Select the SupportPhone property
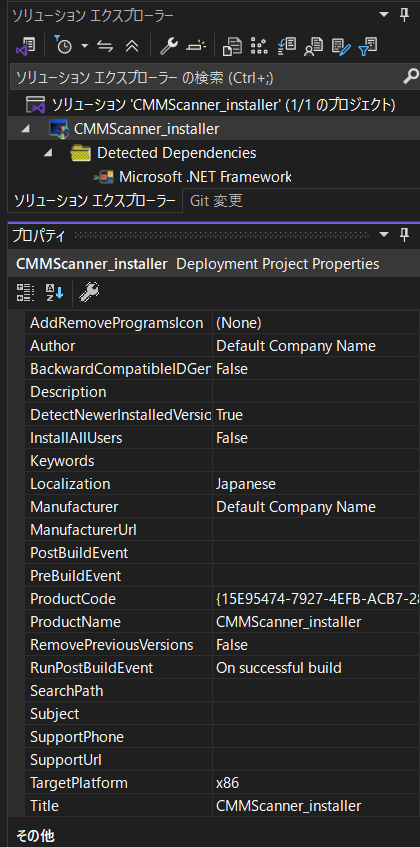 pyautogui.click(x=77, y=737)
